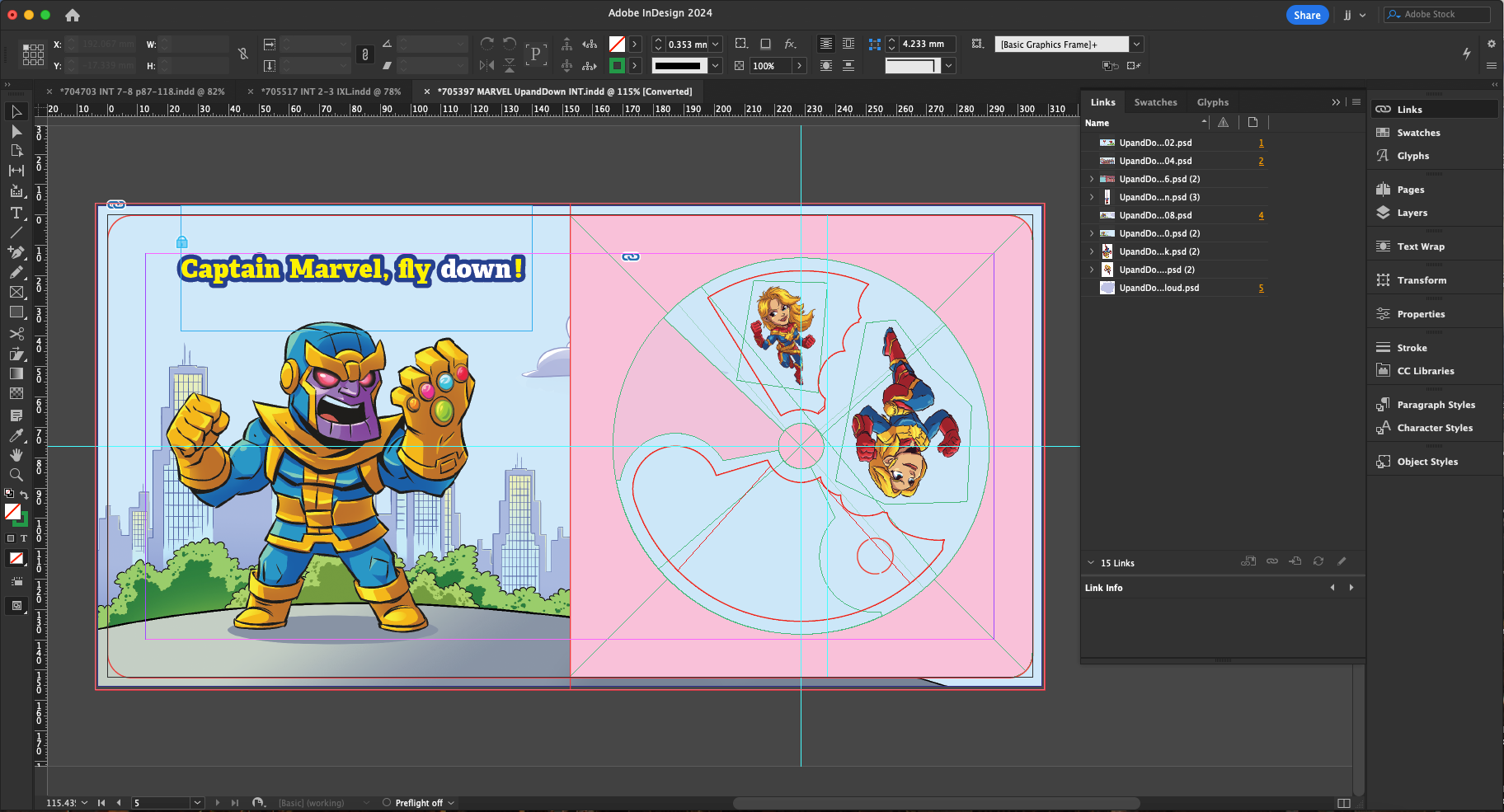1504x812 pixels.
Task: Open Preflight menu arrow
Action: pyautogui.click(x=451, y=802)
